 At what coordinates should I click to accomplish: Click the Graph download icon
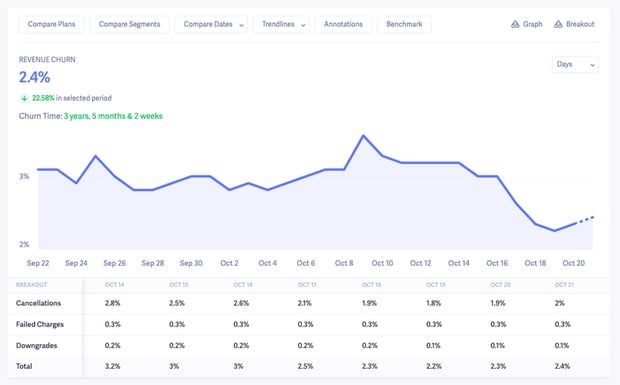pyautogui.click(x=515, y=24)
